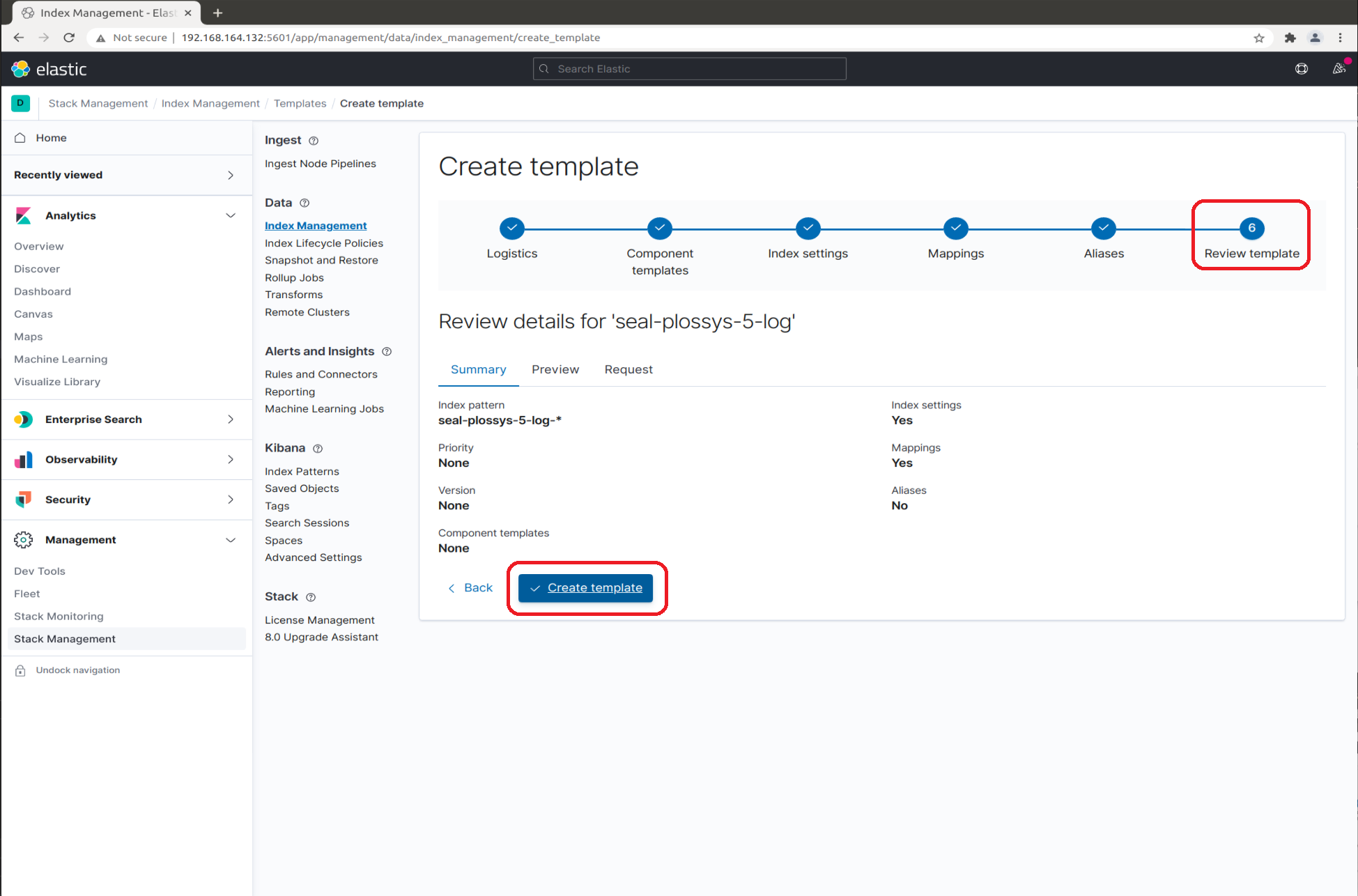This screenshot has height=896, width=1358.
Task: Collapse the Management section chevron
Action: [x=231, y=540]
